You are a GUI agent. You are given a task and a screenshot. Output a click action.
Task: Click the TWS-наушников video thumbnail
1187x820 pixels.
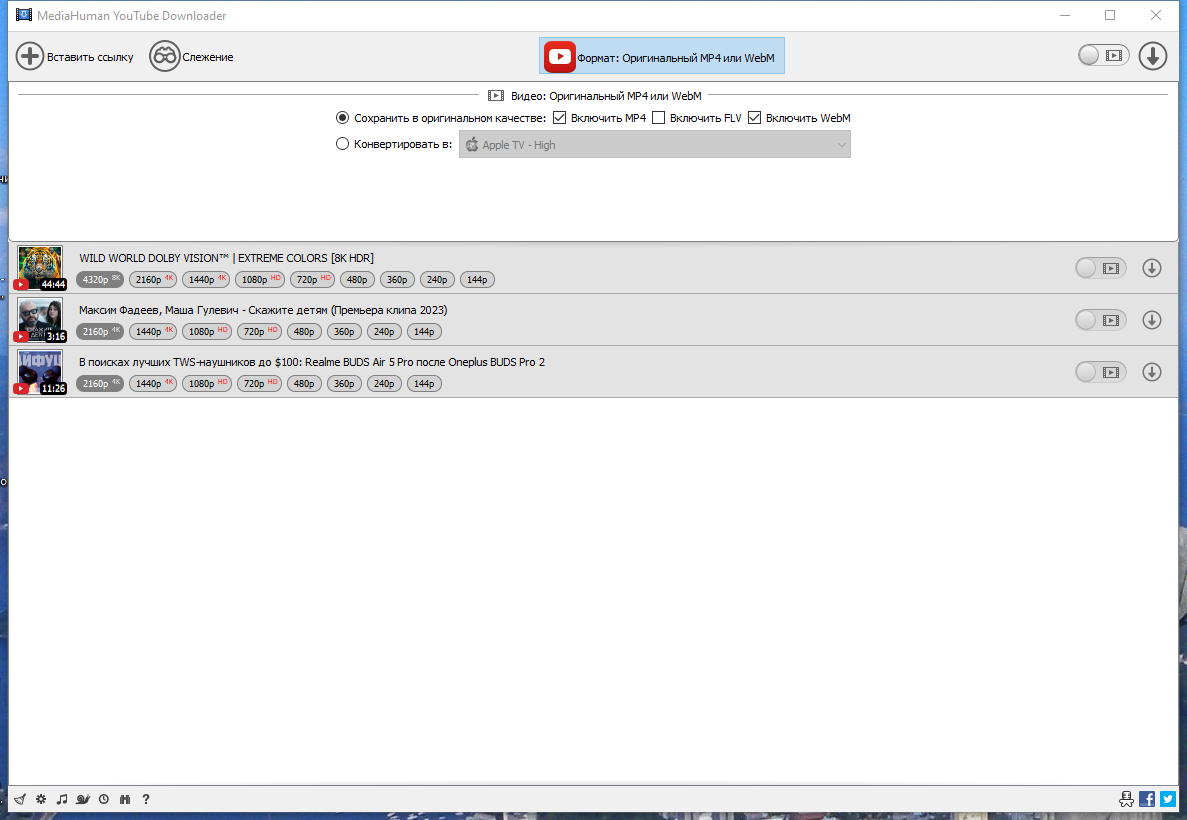click(40, 372)
